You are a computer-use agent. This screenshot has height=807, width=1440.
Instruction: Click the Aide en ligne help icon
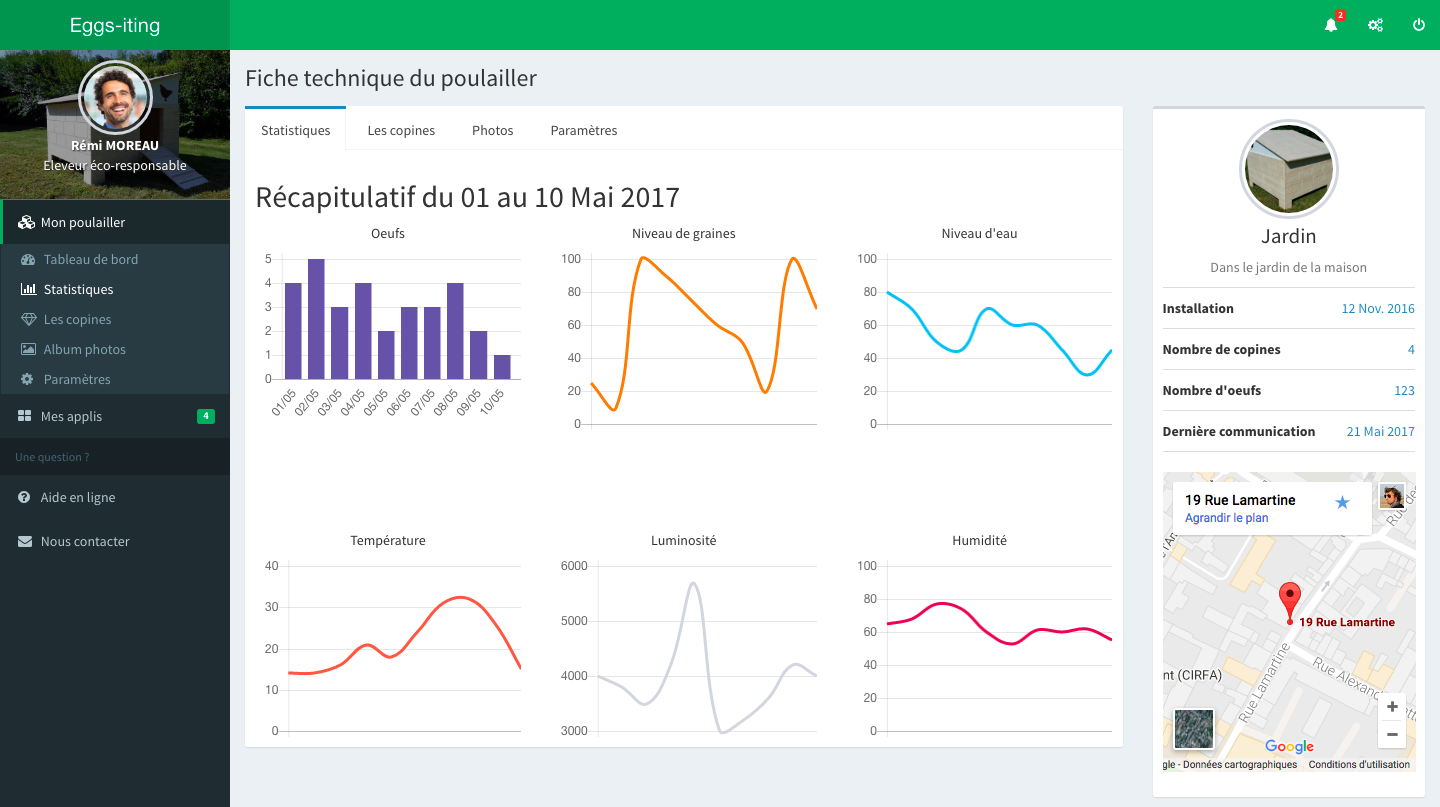click(x=24, y=497)
